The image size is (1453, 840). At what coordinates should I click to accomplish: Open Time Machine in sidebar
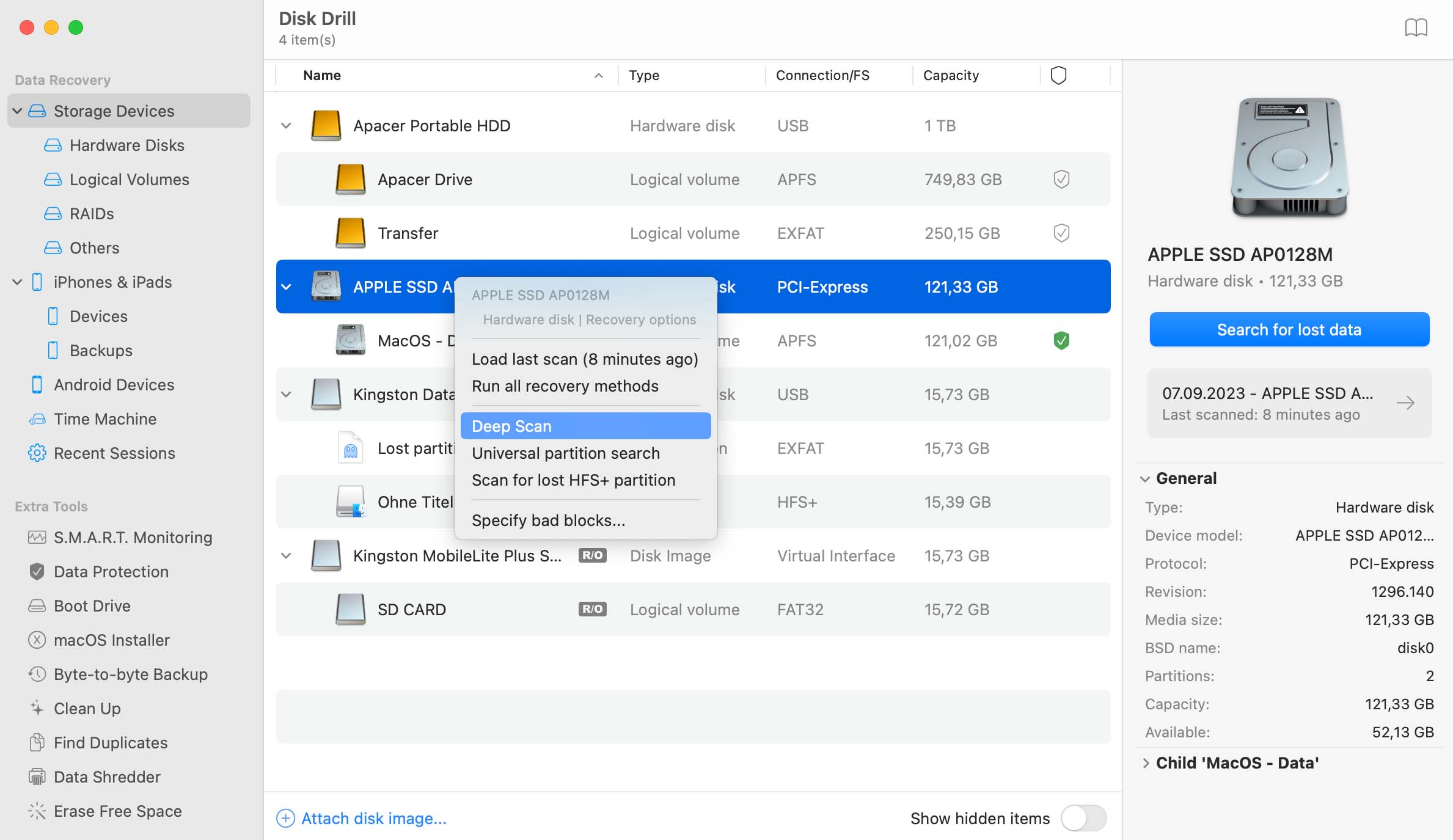[x=104, y=418]
